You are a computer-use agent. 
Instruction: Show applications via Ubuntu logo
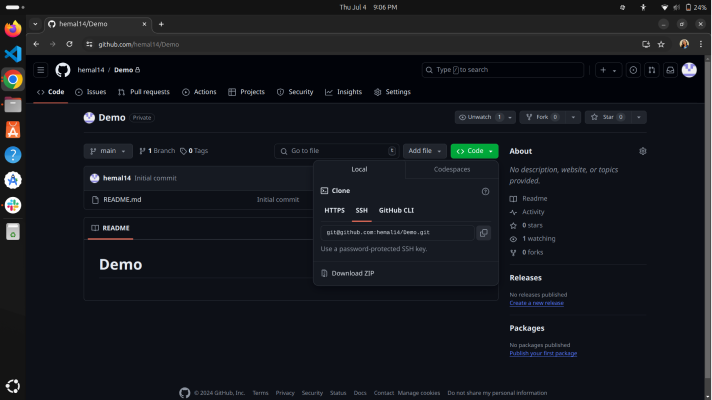click(x=13, y=386)
